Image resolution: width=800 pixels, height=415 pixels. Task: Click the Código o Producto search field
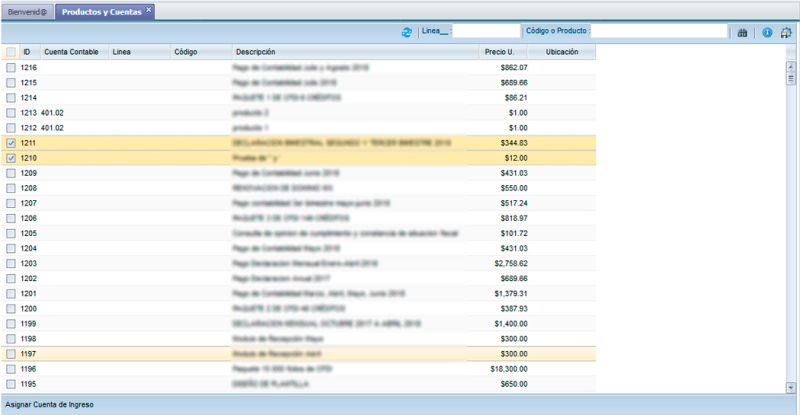(x=660, y=32)
